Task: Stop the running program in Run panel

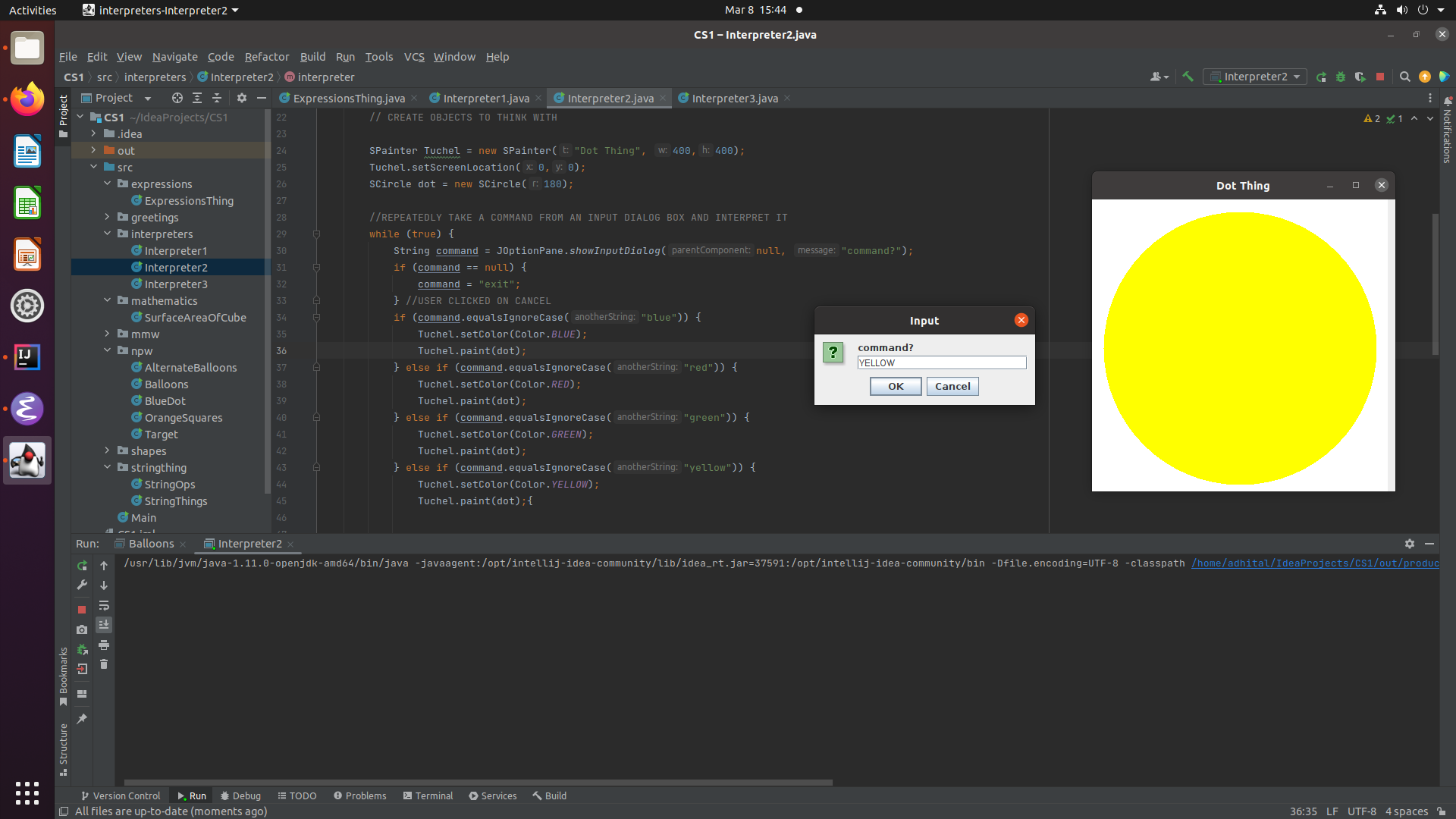Action: pyautogui.click(x=82, y=610)
